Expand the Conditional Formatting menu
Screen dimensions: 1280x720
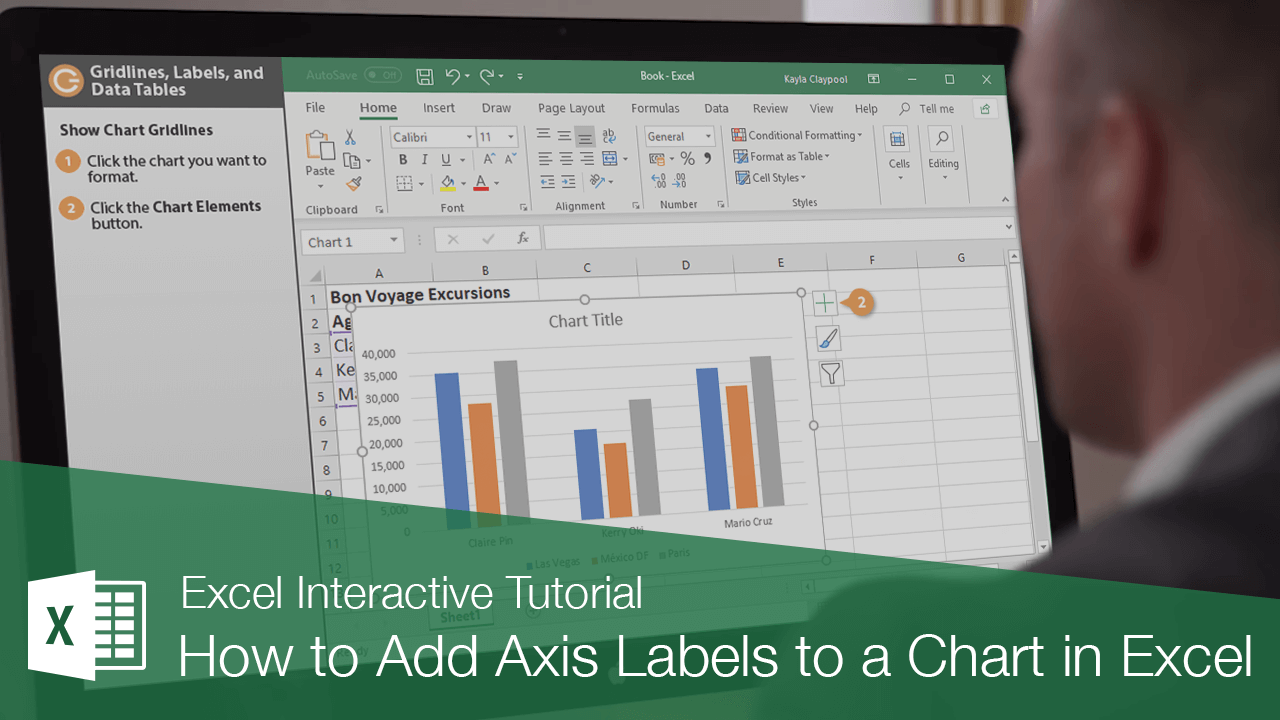(798, 134)
